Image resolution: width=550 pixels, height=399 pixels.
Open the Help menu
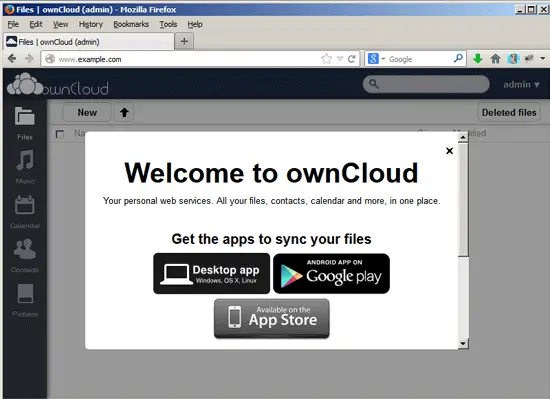pos(195,24)
